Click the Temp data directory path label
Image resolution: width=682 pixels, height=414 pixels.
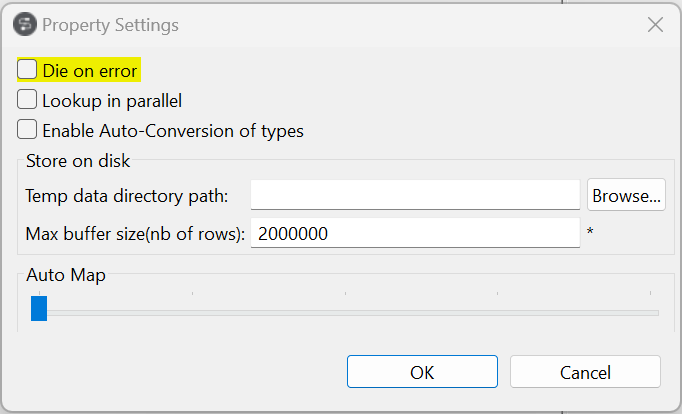127,196
